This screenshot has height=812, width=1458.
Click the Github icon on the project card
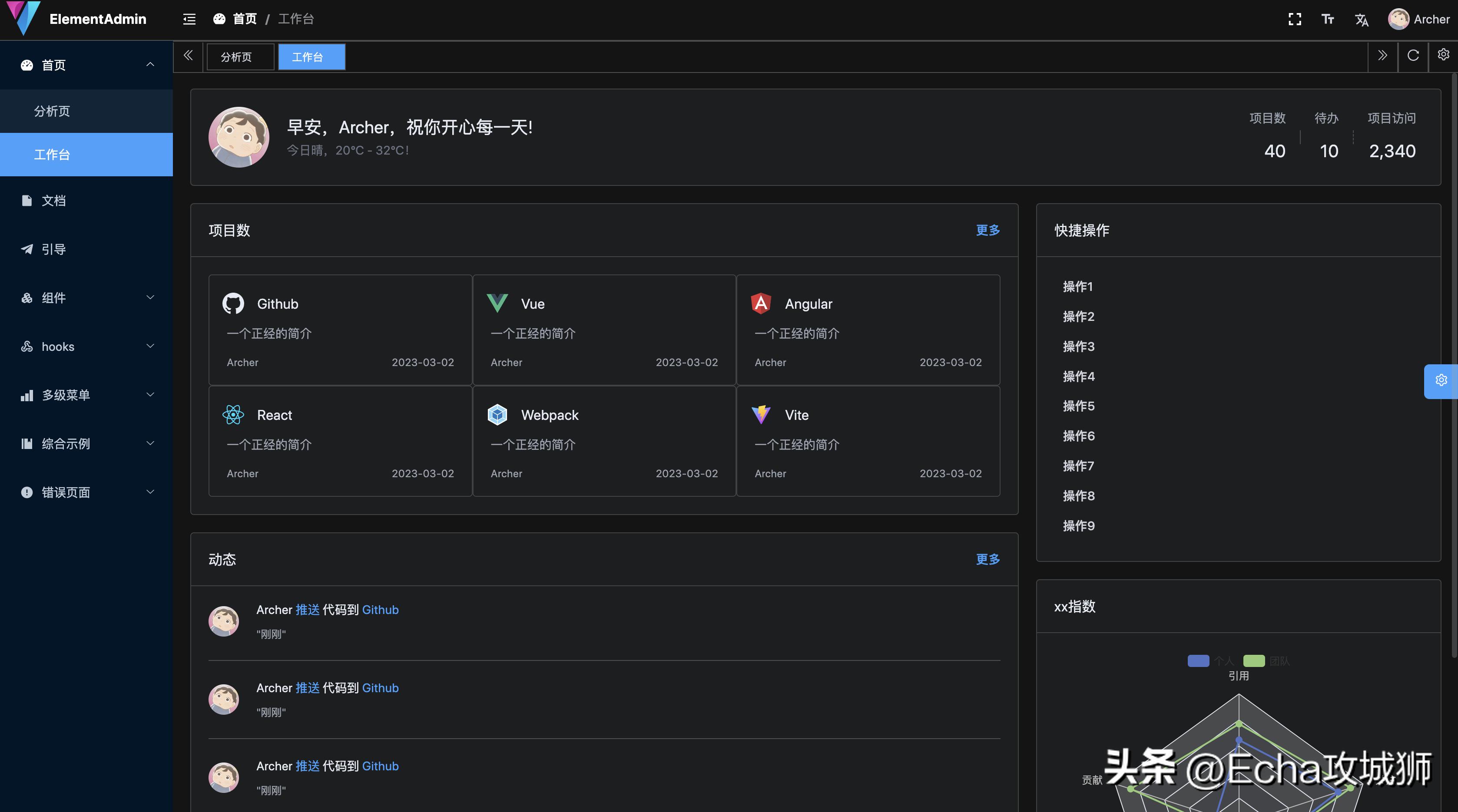pyautogui.click(x=232, y=303)
